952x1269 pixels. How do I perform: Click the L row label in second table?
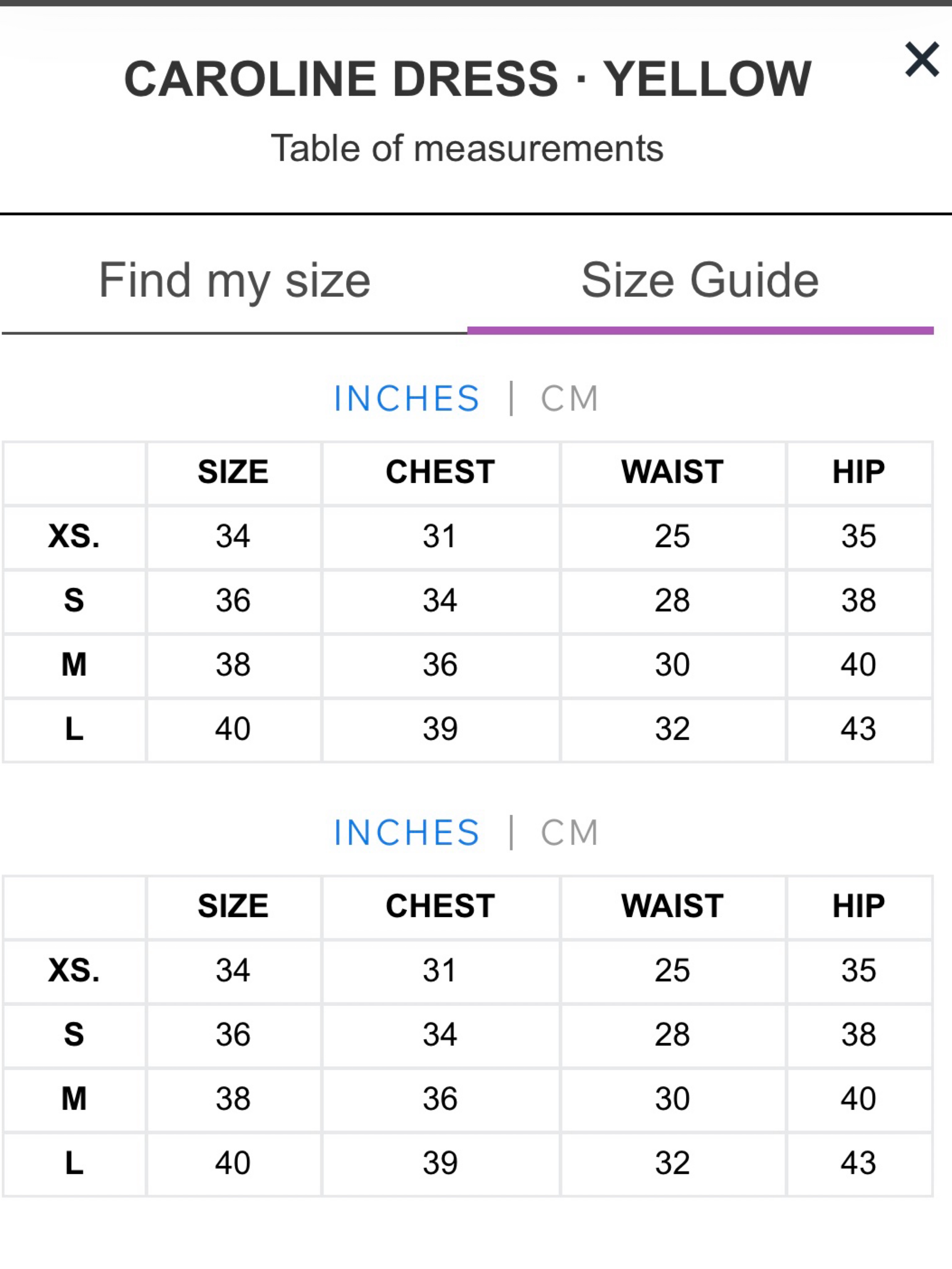point(74,1164)
